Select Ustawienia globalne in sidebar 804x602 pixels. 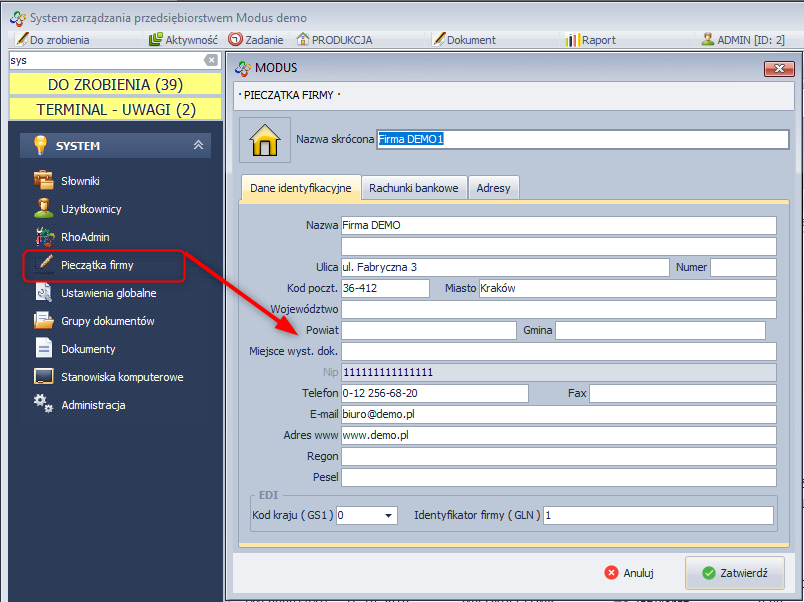(x=108, y=293)
